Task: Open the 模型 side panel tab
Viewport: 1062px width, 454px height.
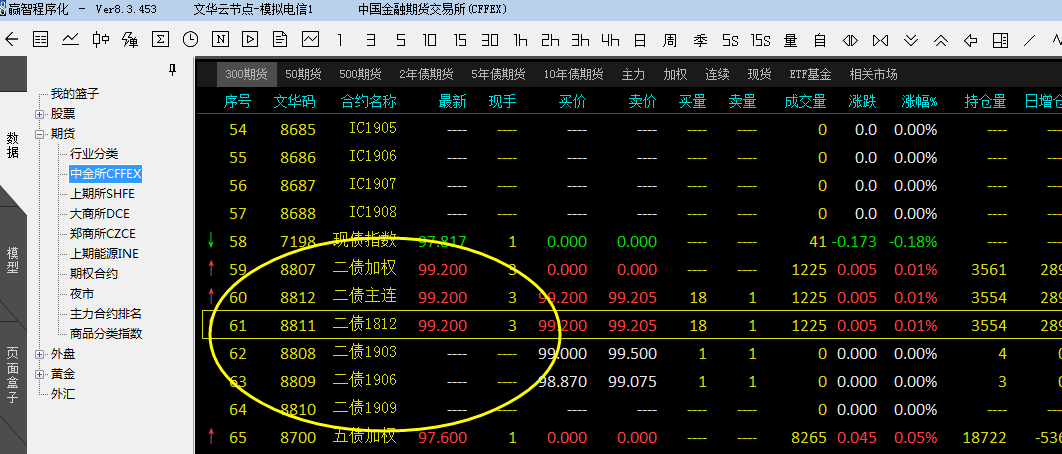Action: (13, 260)
